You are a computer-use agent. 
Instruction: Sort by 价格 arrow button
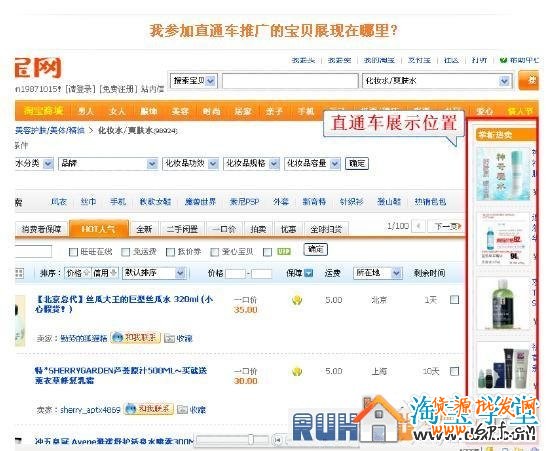[78, 273]
